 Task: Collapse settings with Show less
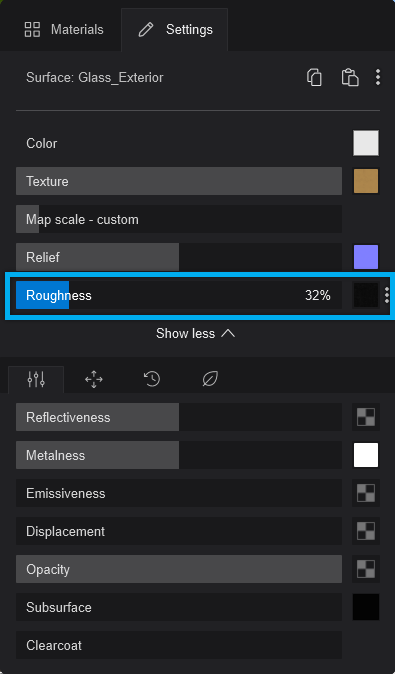point(196,334)
